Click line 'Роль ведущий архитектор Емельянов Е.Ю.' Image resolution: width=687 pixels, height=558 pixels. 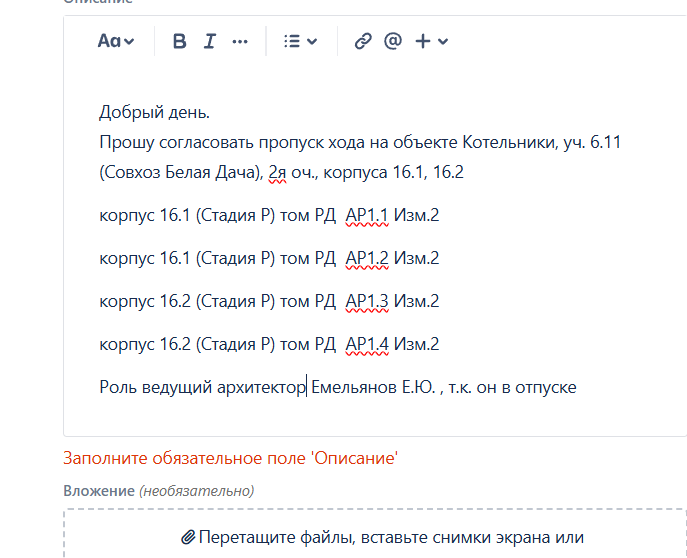[x=338, y=387]
